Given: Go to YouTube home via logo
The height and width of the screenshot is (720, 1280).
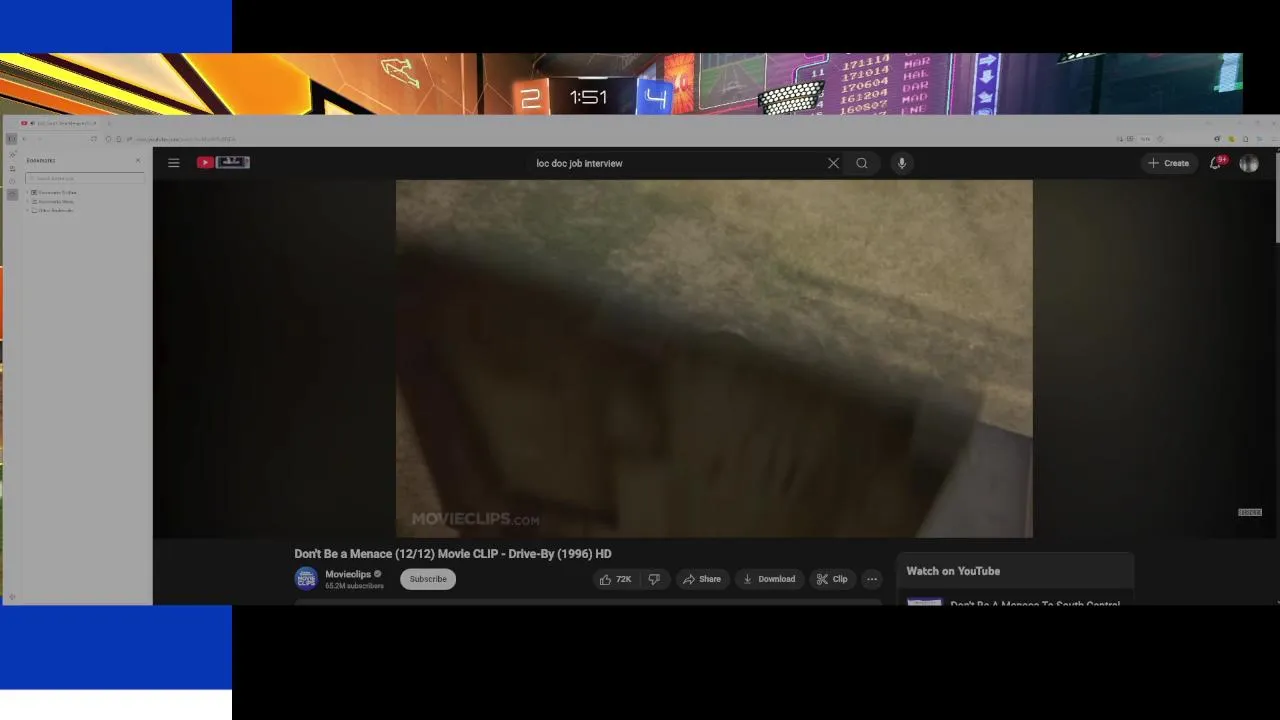Looking at the screenshot, I should 223,162.
